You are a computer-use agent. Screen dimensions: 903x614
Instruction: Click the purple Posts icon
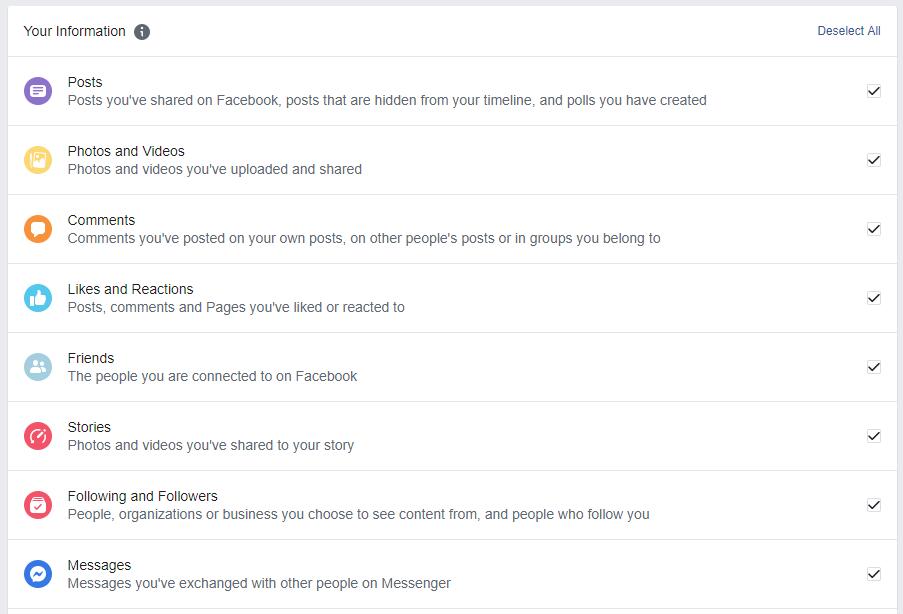pos(38,91)
